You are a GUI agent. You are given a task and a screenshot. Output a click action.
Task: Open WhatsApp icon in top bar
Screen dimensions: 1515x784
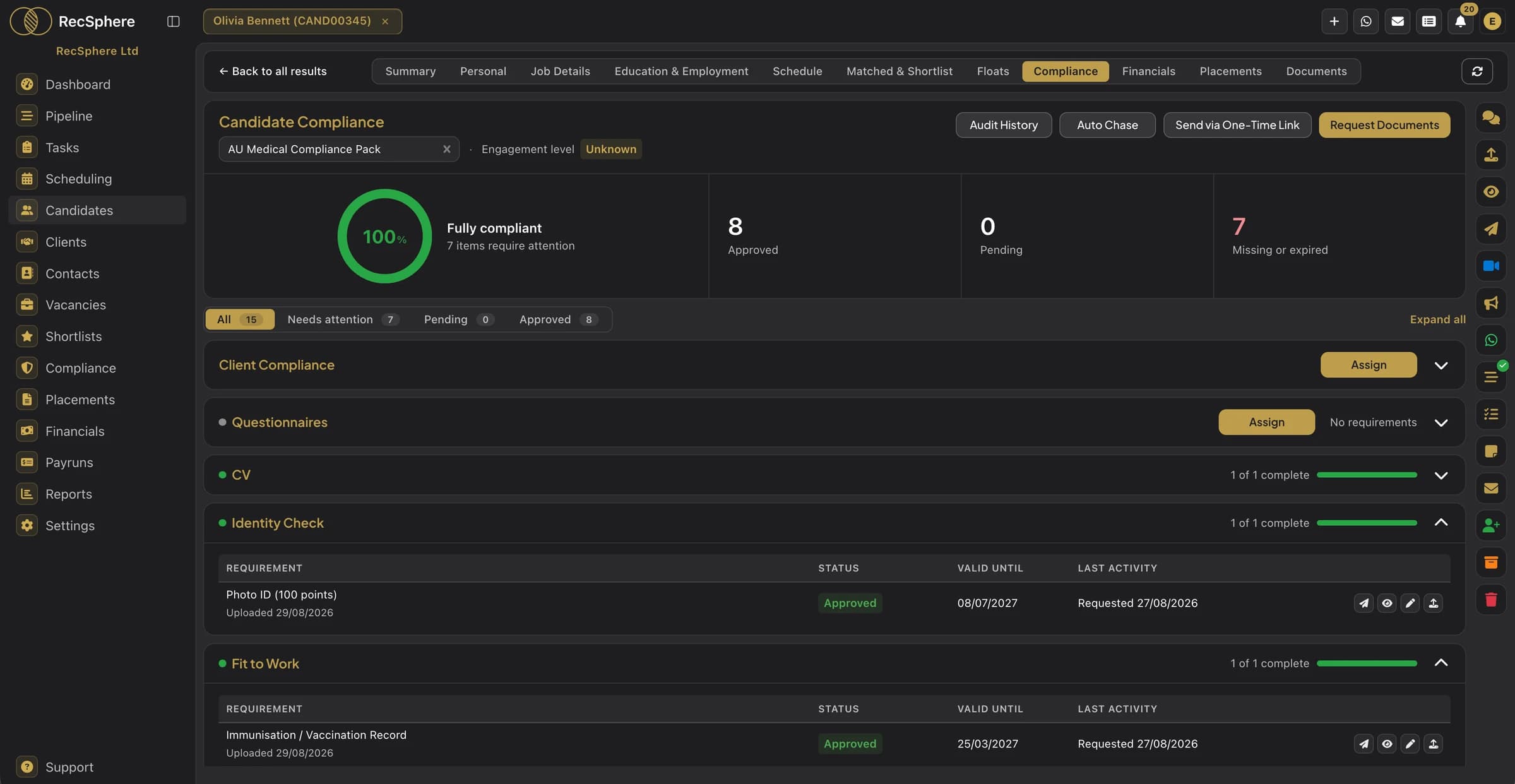click(x=1365, y=21)
